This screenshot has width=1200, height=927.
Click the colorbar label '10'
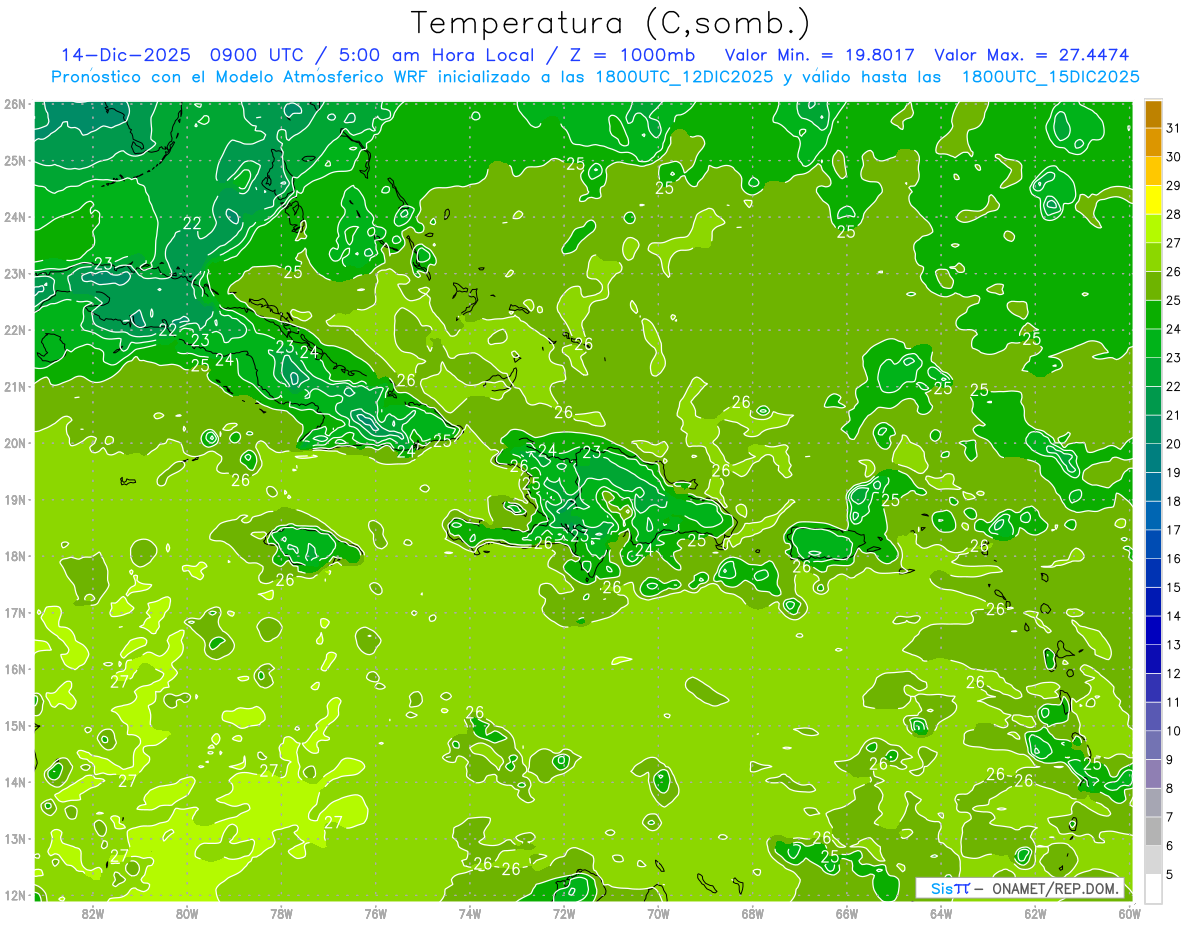click(1174, 731)
